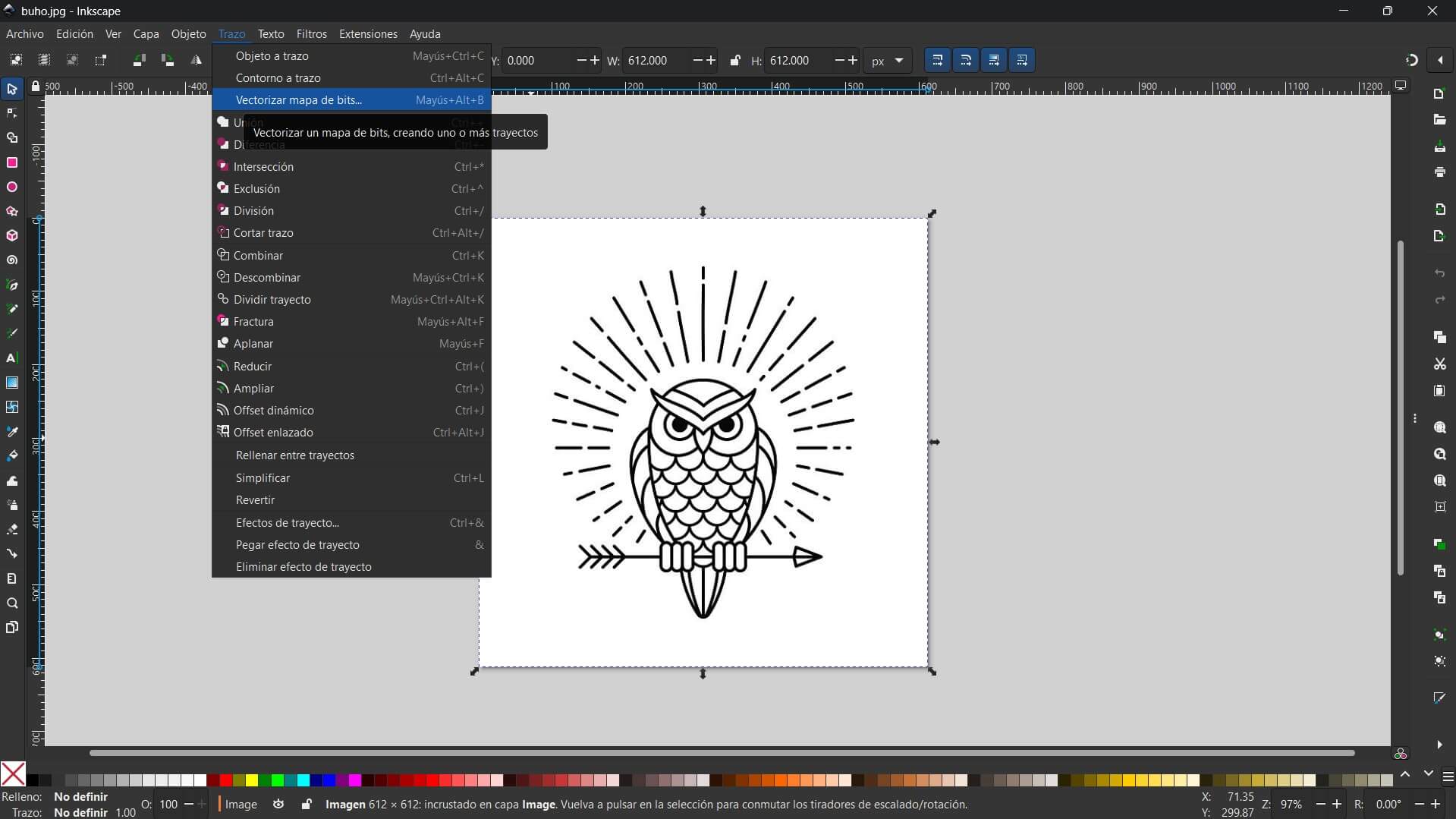Screen dimensions: 1456x819
Task: Open the color palette options menu
Action: coord(1448,776)
